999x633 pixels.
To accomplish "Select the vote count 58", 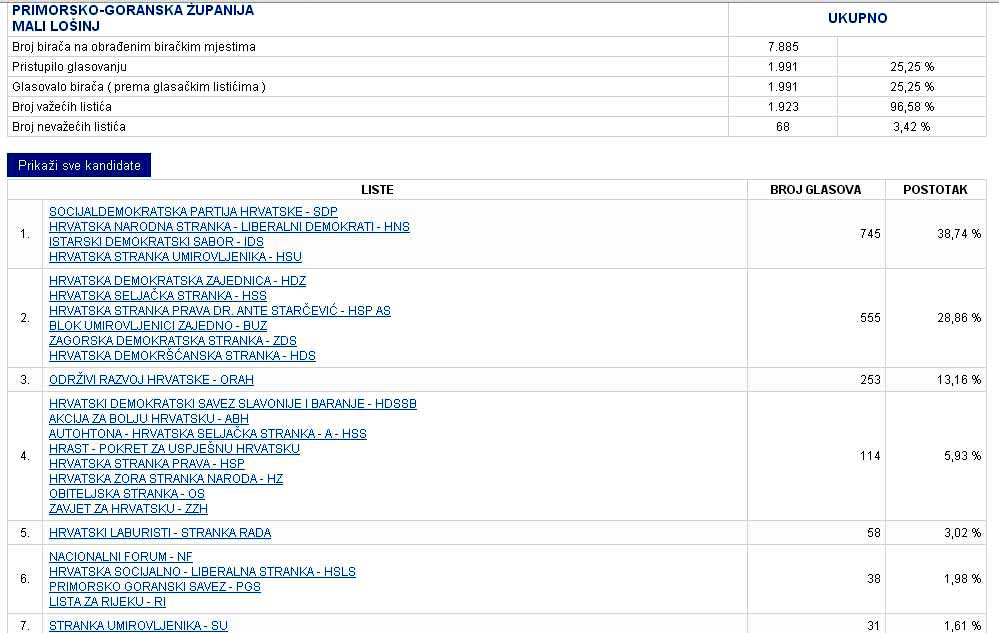I will [x=873, y=533].
